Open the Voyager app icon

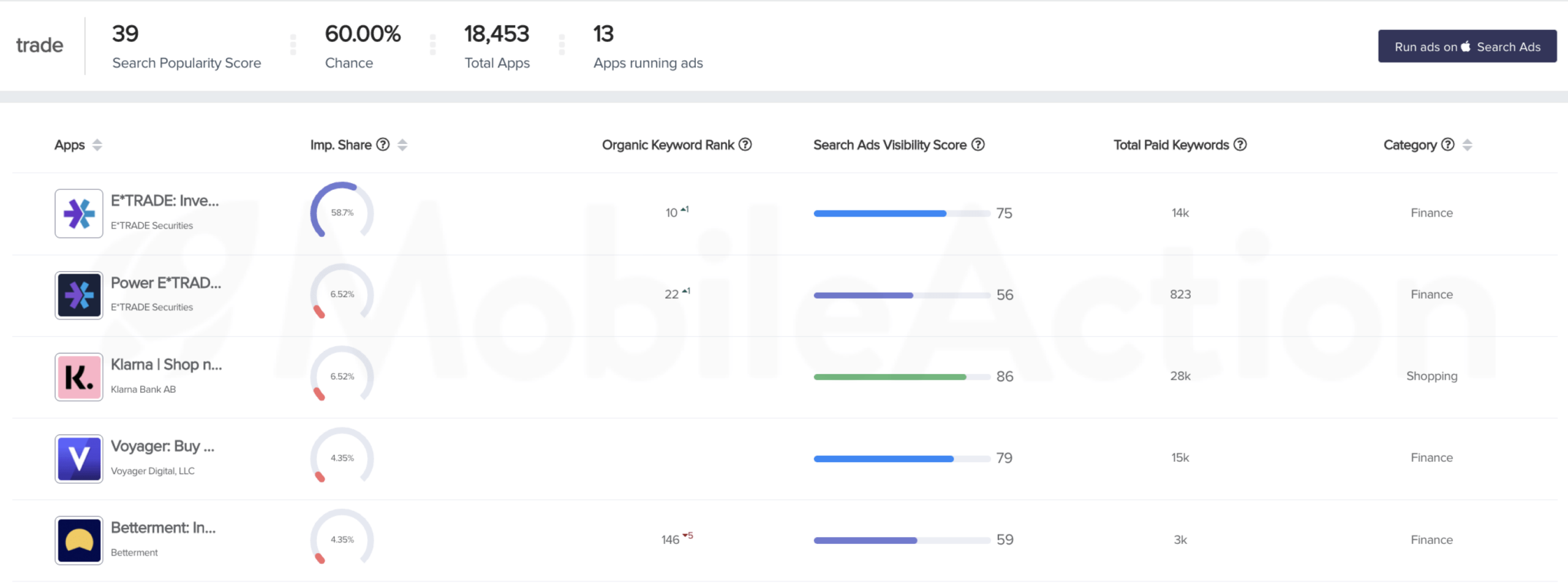(79, 459)
